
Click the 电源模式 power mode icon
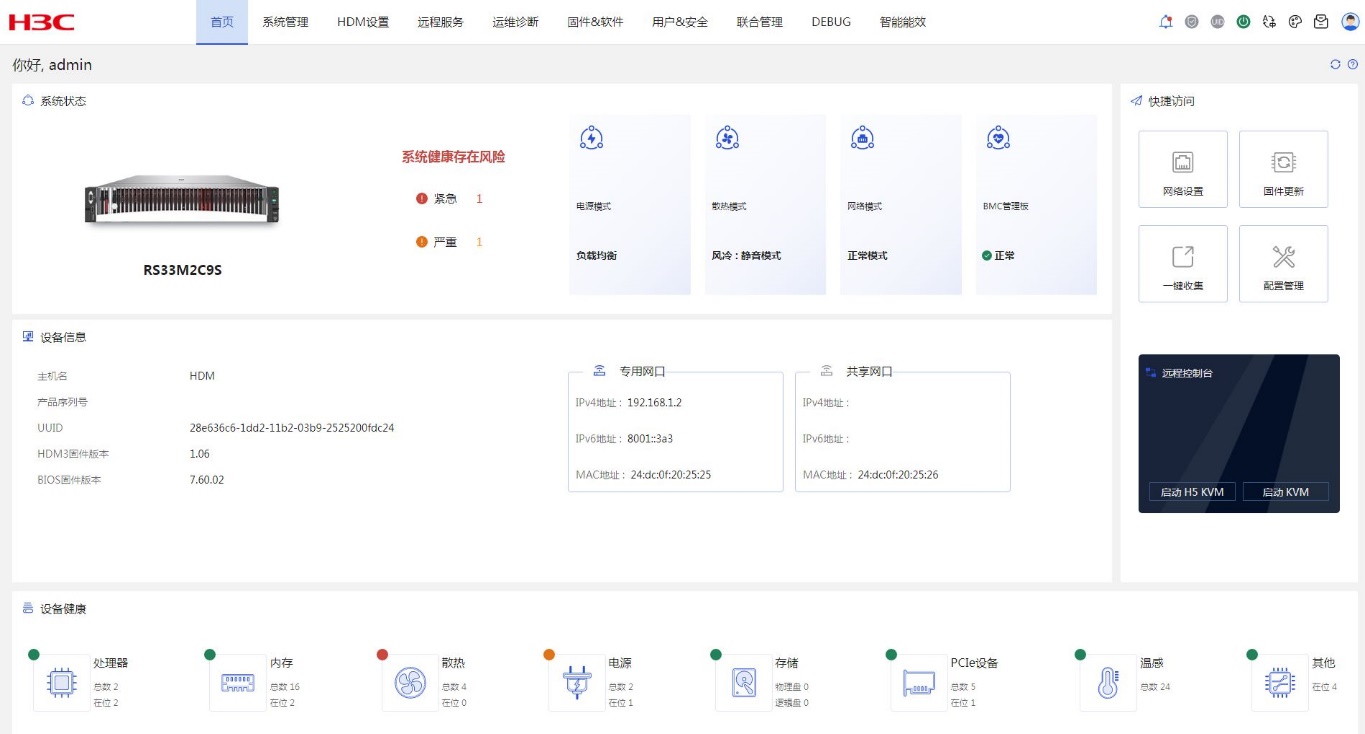tap(591, 138)
